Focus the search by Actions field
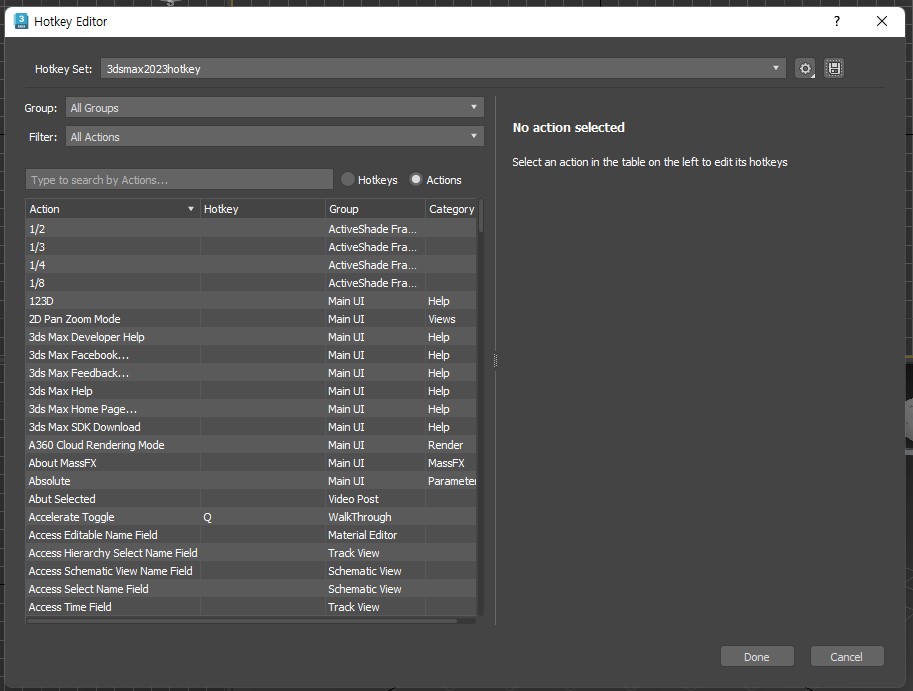 [x=179, y=180]
